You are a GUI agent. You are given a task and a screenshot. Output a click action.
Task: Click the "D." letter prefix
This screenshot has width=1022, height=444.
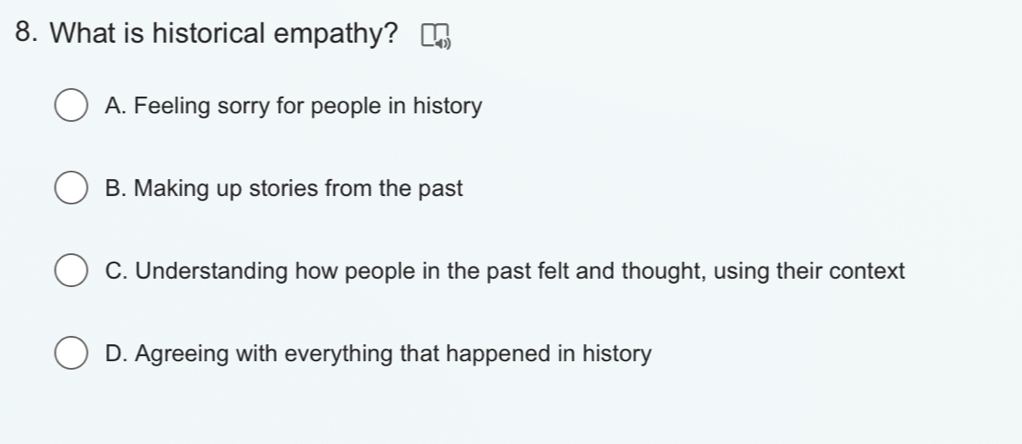tap(116, 353)
